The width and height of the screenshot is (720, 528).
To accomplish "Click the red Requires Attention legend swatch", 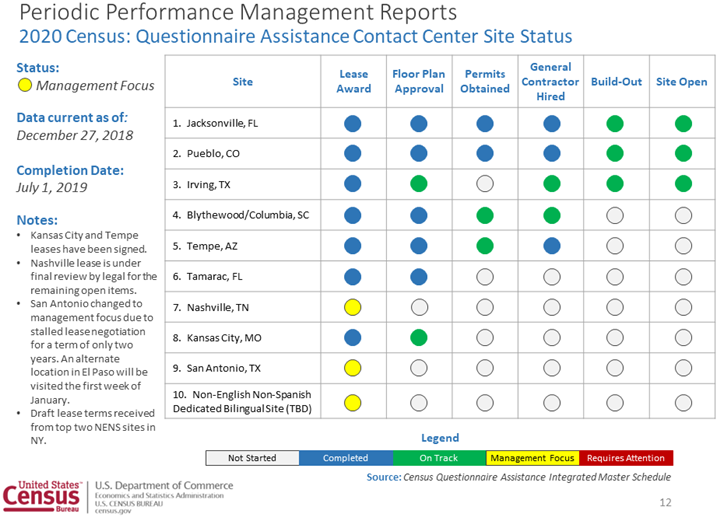I will click(x=626, y=458).
